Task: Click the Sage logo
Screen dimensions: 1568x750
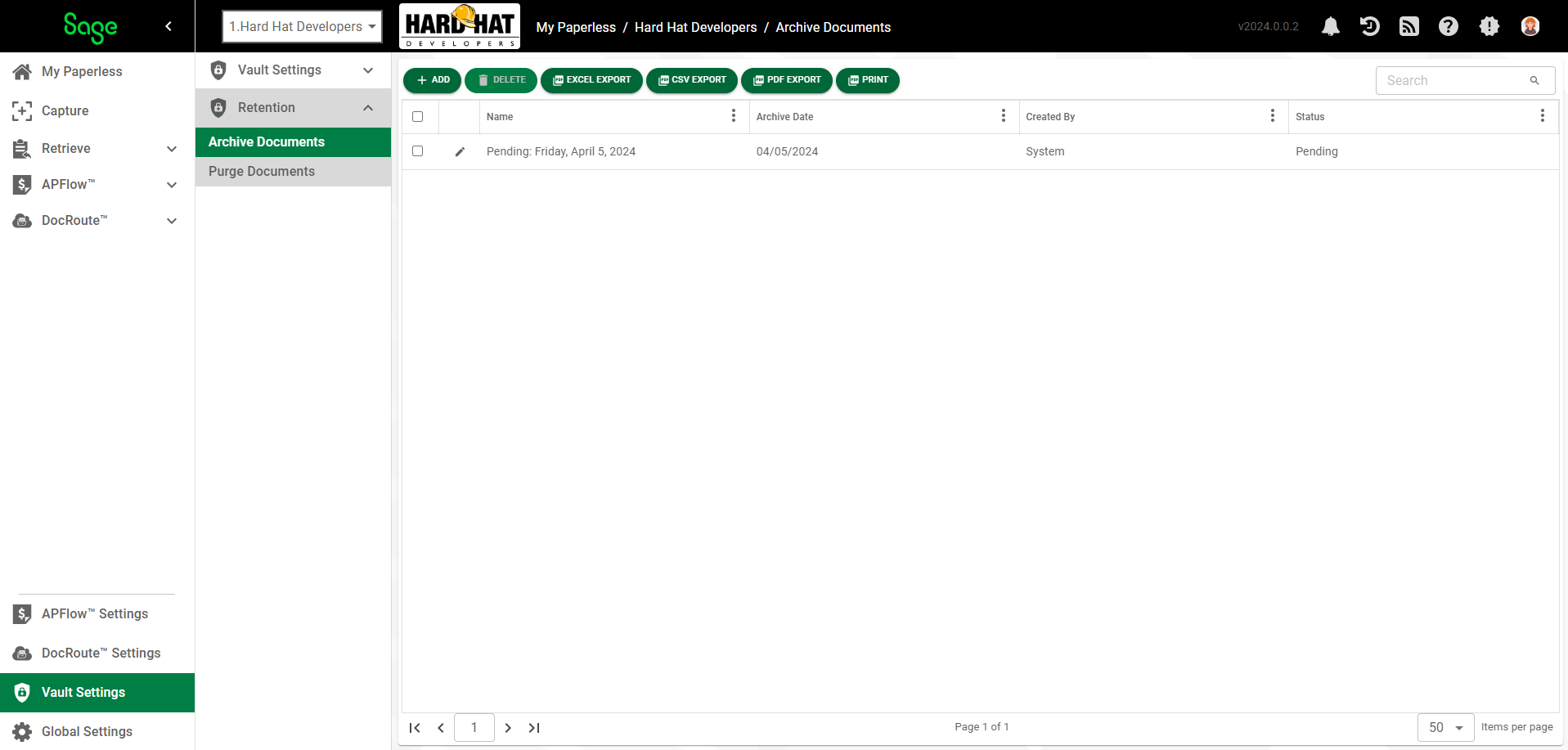Action: pyautogui.click(x=91, y=27)
